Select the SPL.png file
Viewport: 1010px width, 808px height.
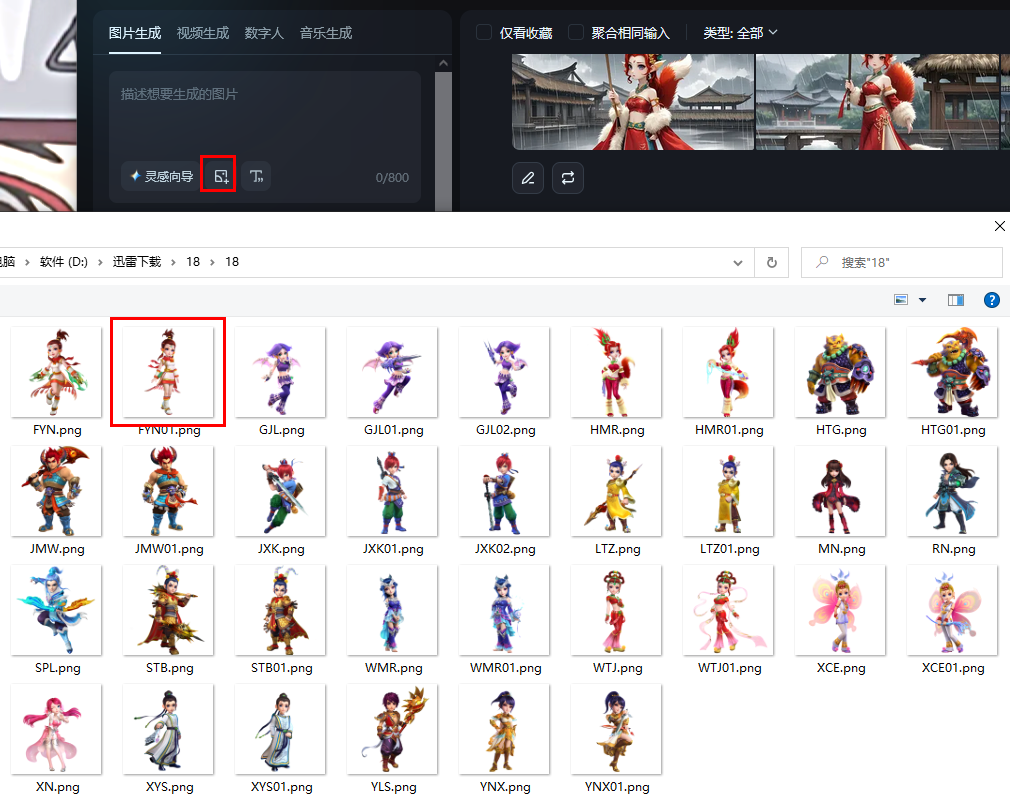(x=57, y=620)
